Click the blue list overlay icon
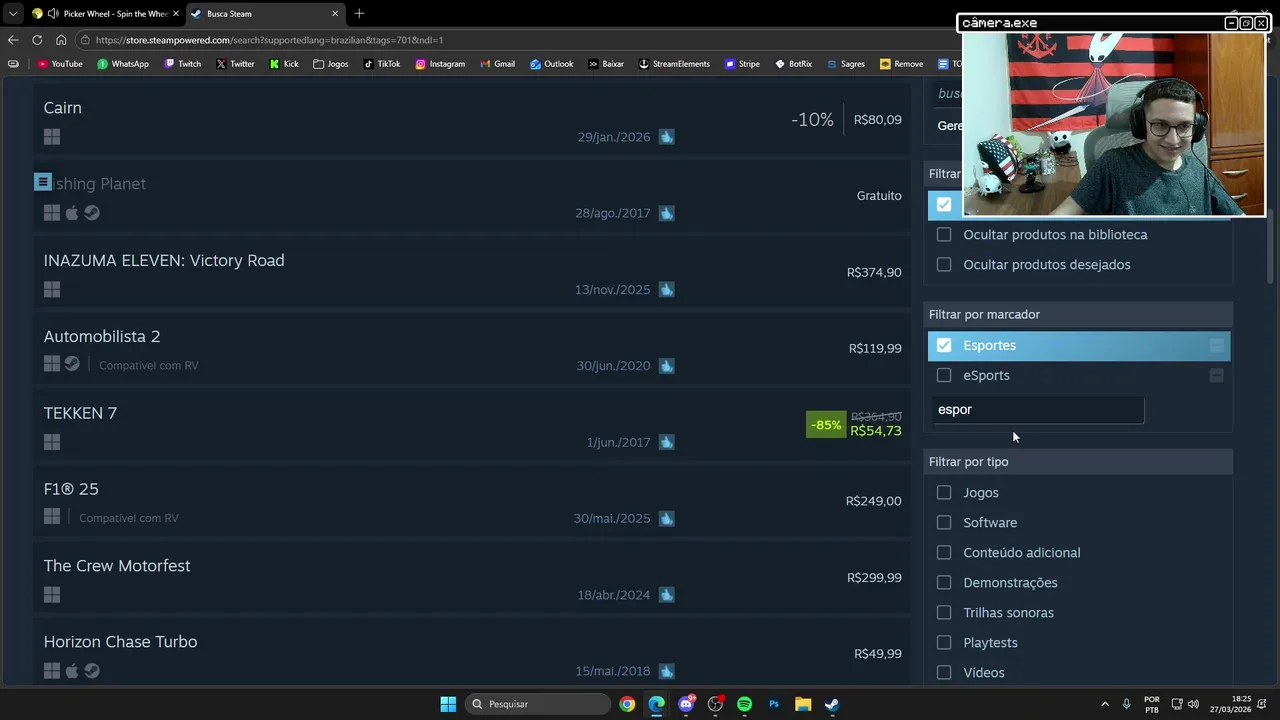Image resolution: width=1280 pixels, height=720 pixels. pyautogui.click(x=42, y=182)
